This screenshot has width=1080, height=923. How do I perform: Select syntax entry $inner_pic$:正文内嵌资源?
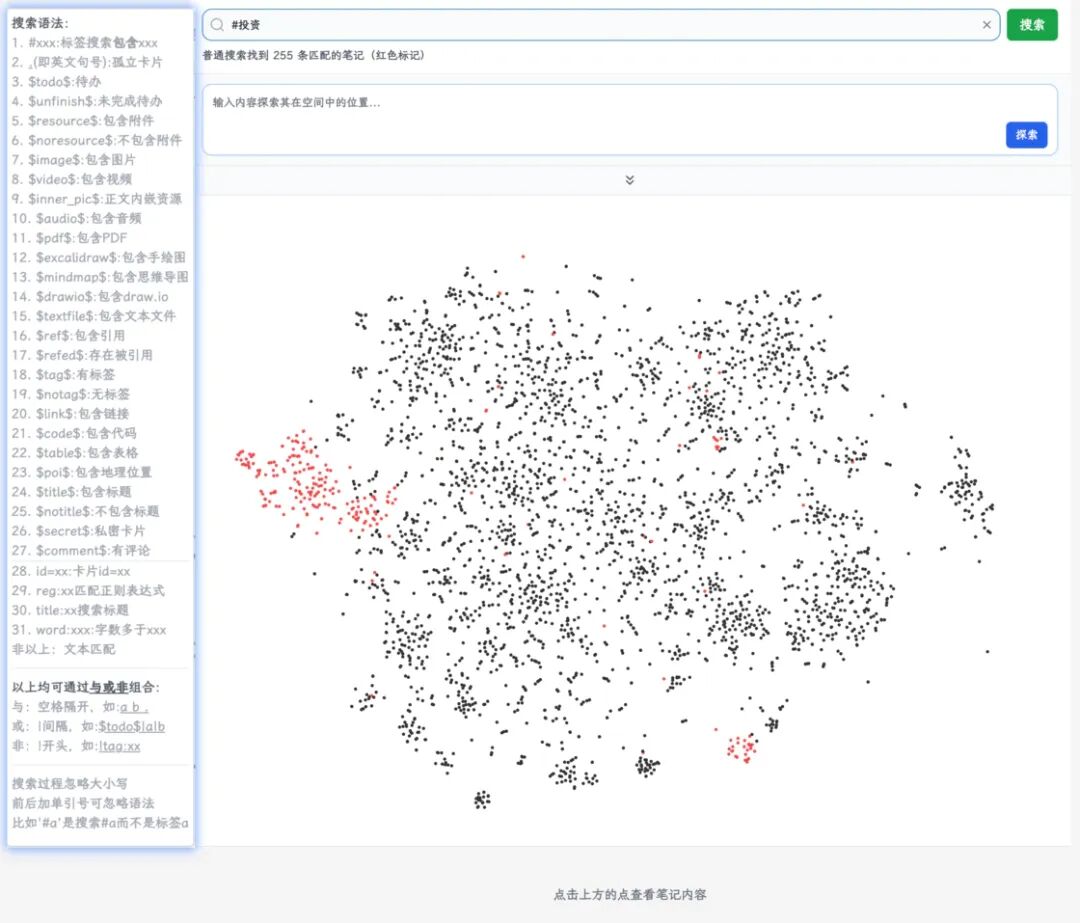click(x=96, y=199)
